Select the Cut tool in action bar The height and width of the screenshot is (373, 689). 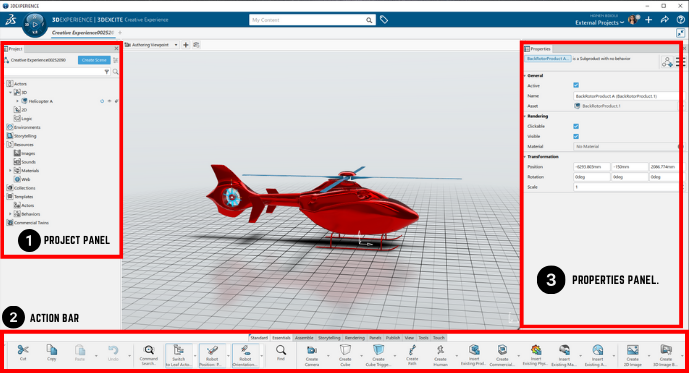(x=23, y=352)
